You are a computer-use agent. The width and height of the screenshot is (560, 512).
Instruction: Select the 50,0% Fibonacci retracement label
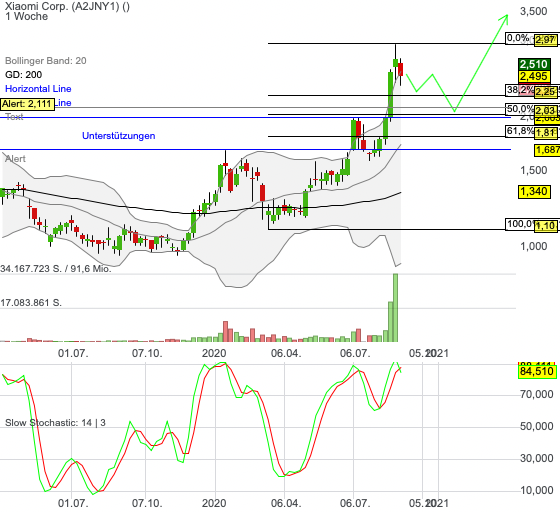[520, 109]
